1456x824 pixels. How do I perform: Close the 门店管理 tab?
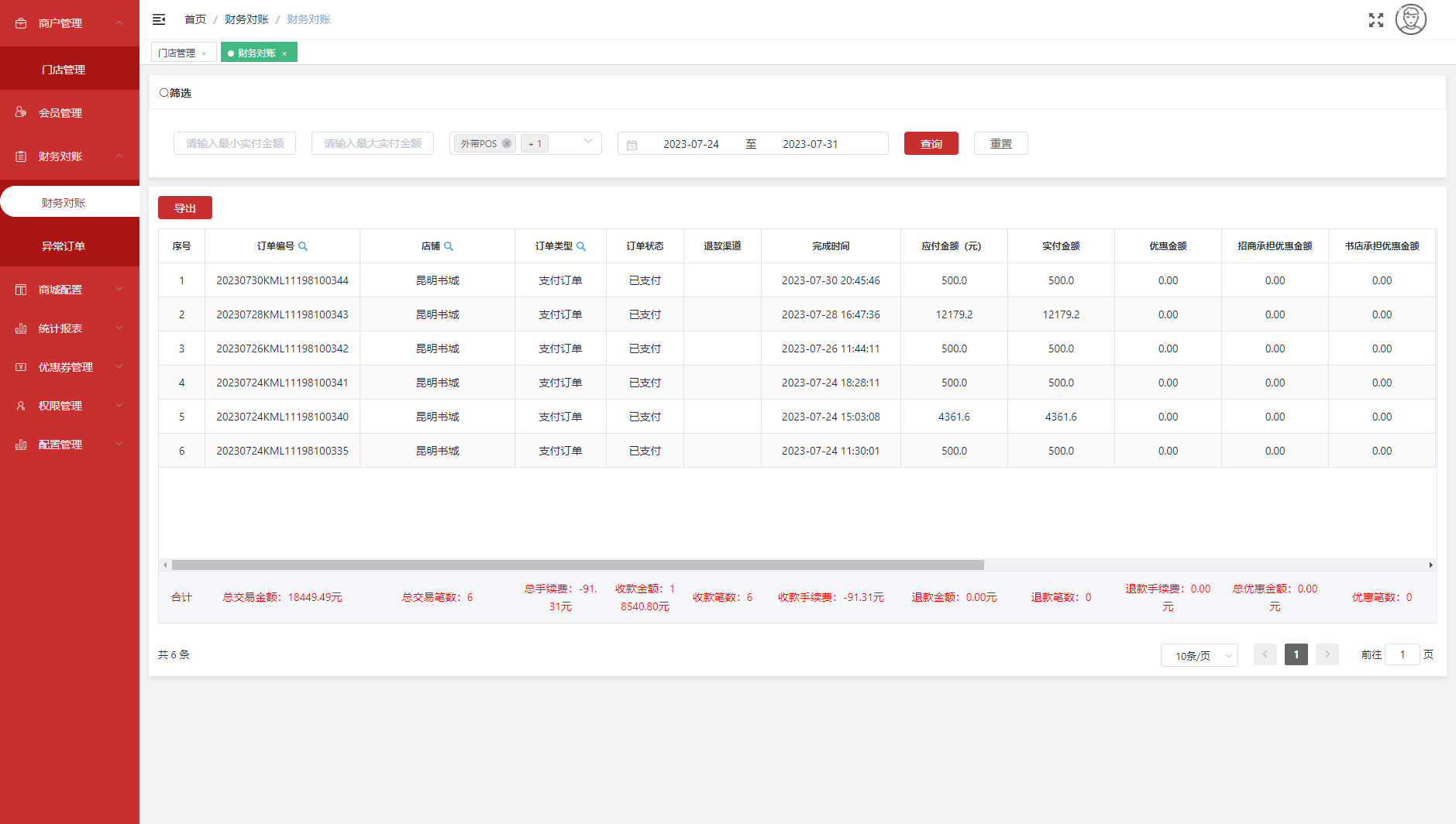point(204,53)
